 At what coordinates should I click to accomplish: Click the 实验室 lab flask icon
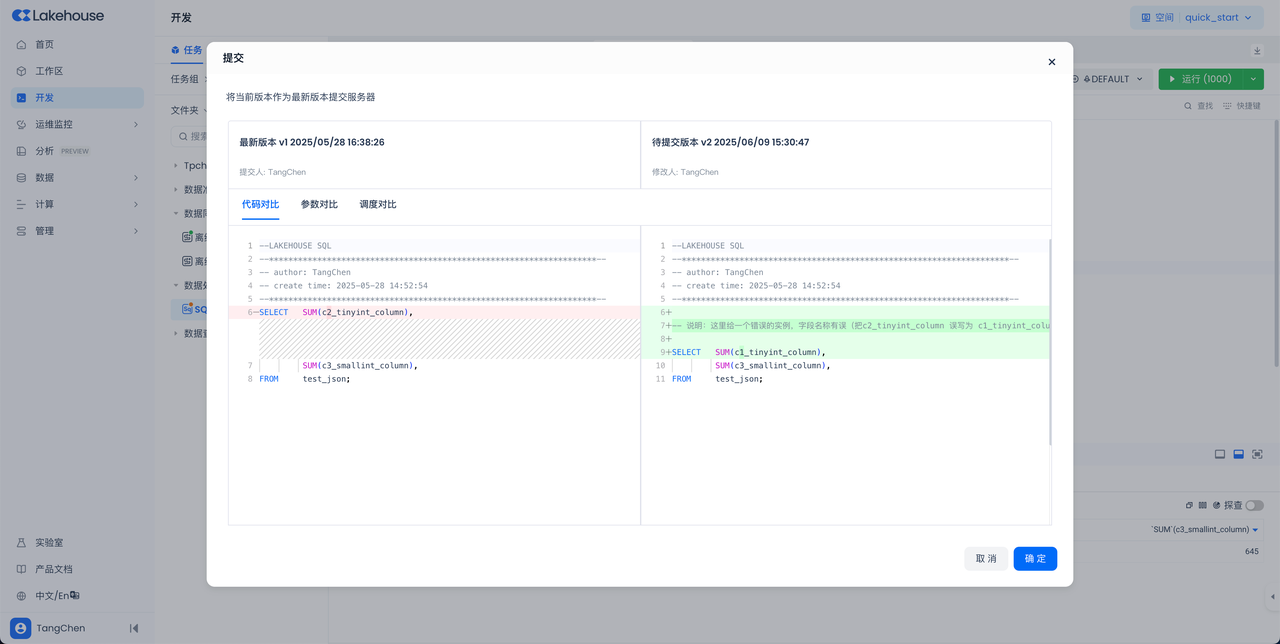tap(21, 543)
